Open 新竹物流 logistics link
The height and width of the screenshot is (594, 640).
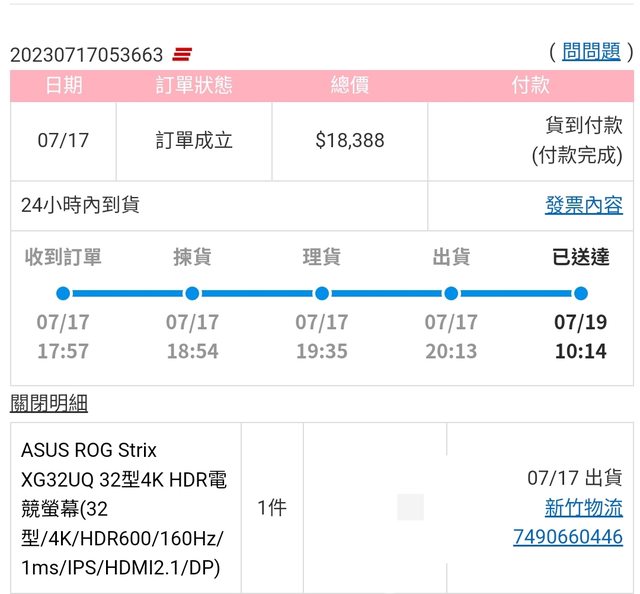583,508
